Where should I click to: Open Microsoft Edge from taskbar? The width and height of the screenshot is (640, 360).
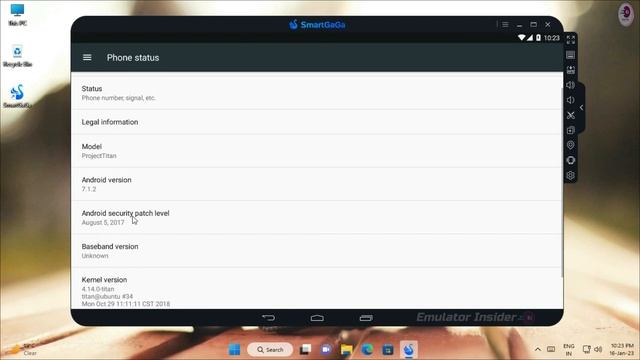coord(367,349)
